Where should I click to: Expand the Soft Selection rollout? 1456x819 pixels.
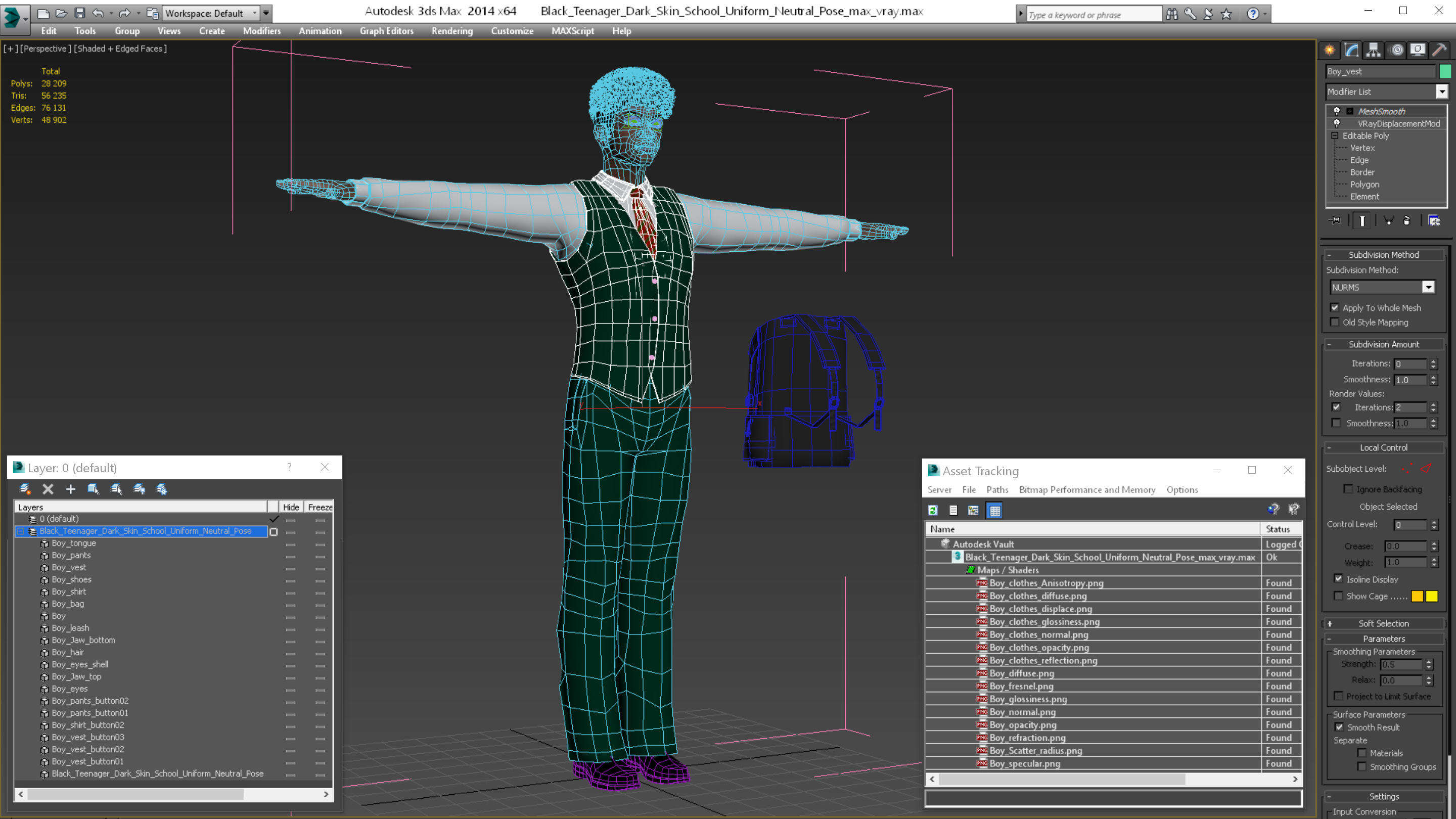pyautogui.click(x=1384, y=623)
